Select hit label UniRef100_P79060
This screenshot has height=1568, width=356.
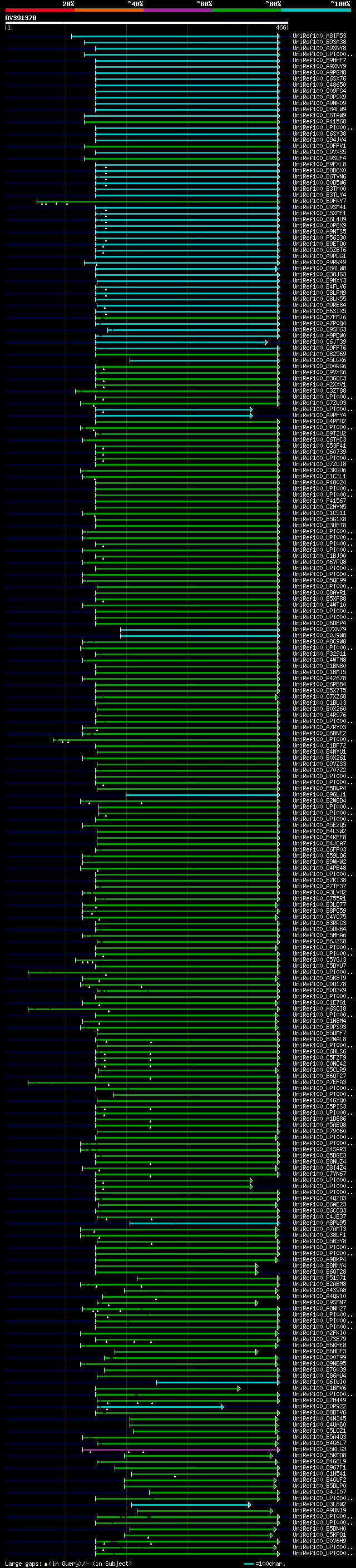(x=319, y=1130)
